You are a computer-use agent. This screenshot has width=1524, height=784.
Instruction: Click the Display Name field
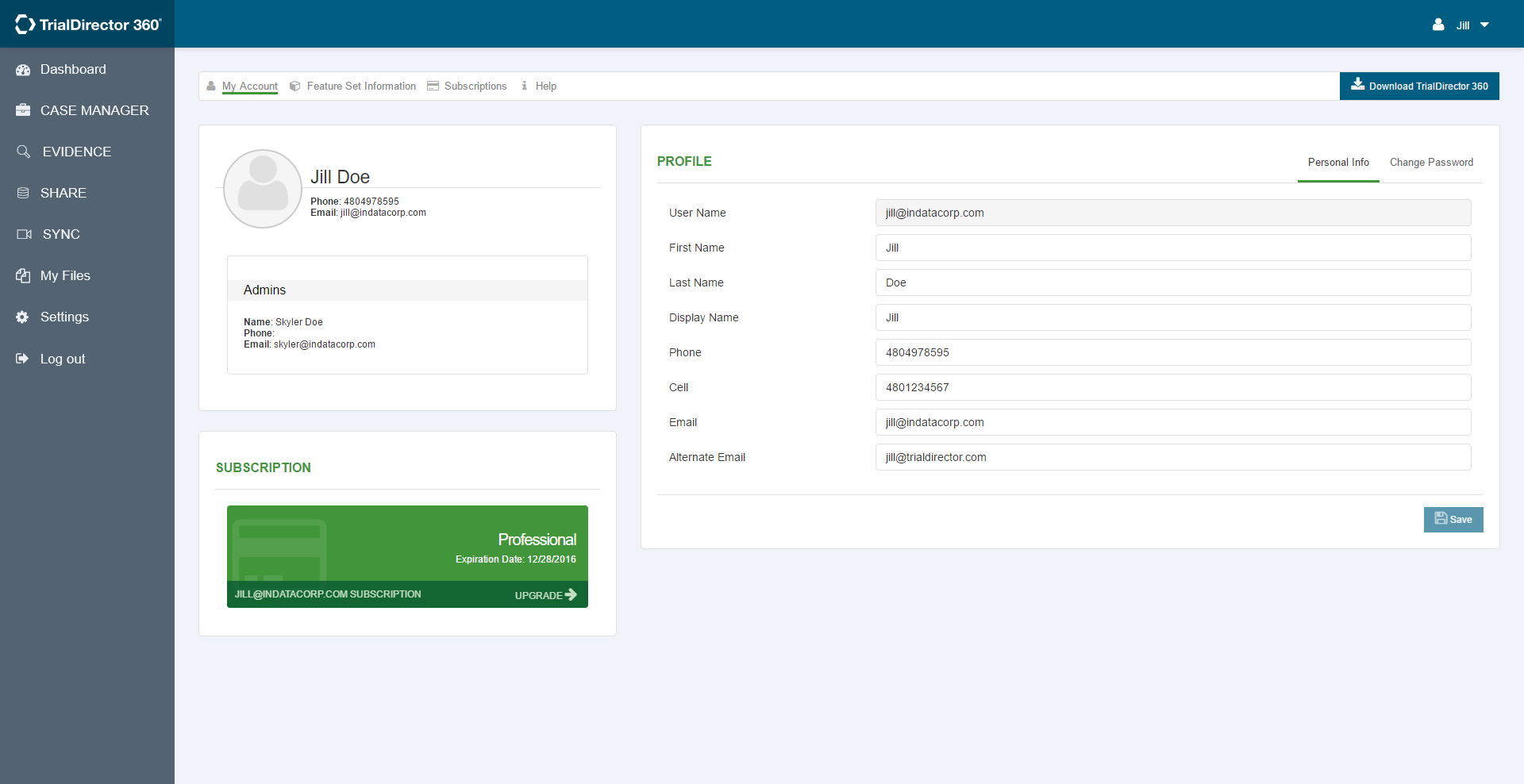(x=1173, y=317)
